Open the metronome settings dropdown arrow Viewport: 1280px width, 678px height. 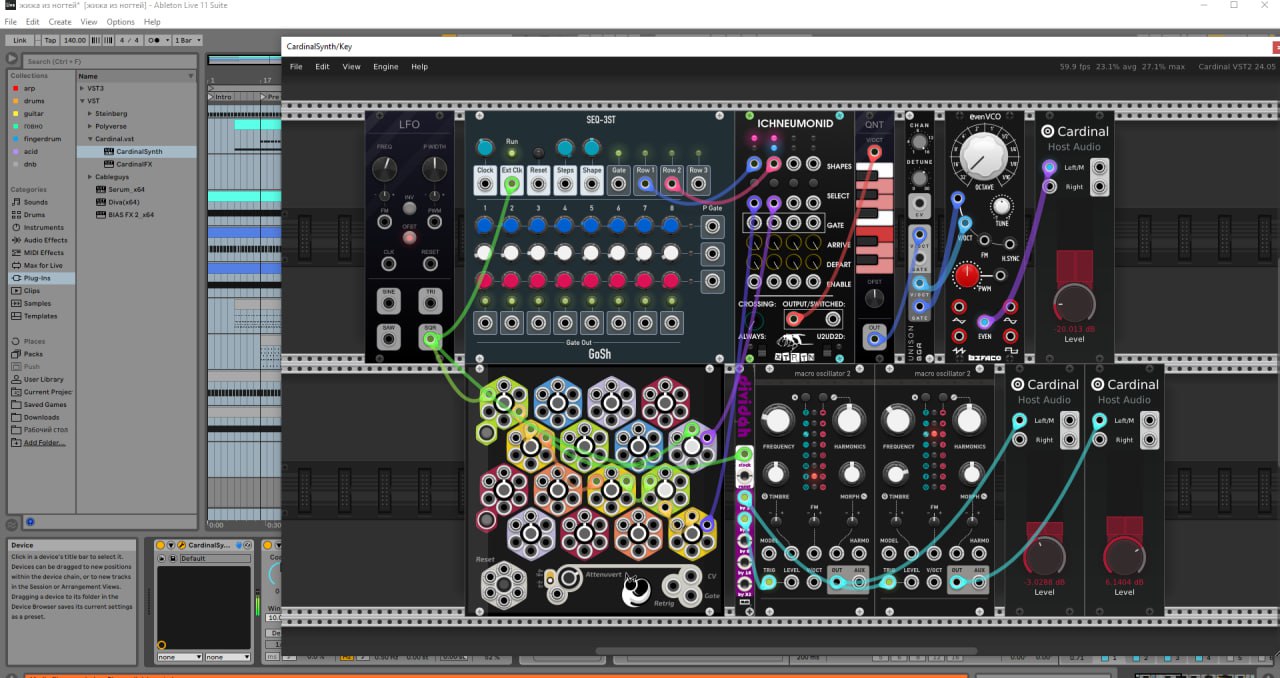167,40
